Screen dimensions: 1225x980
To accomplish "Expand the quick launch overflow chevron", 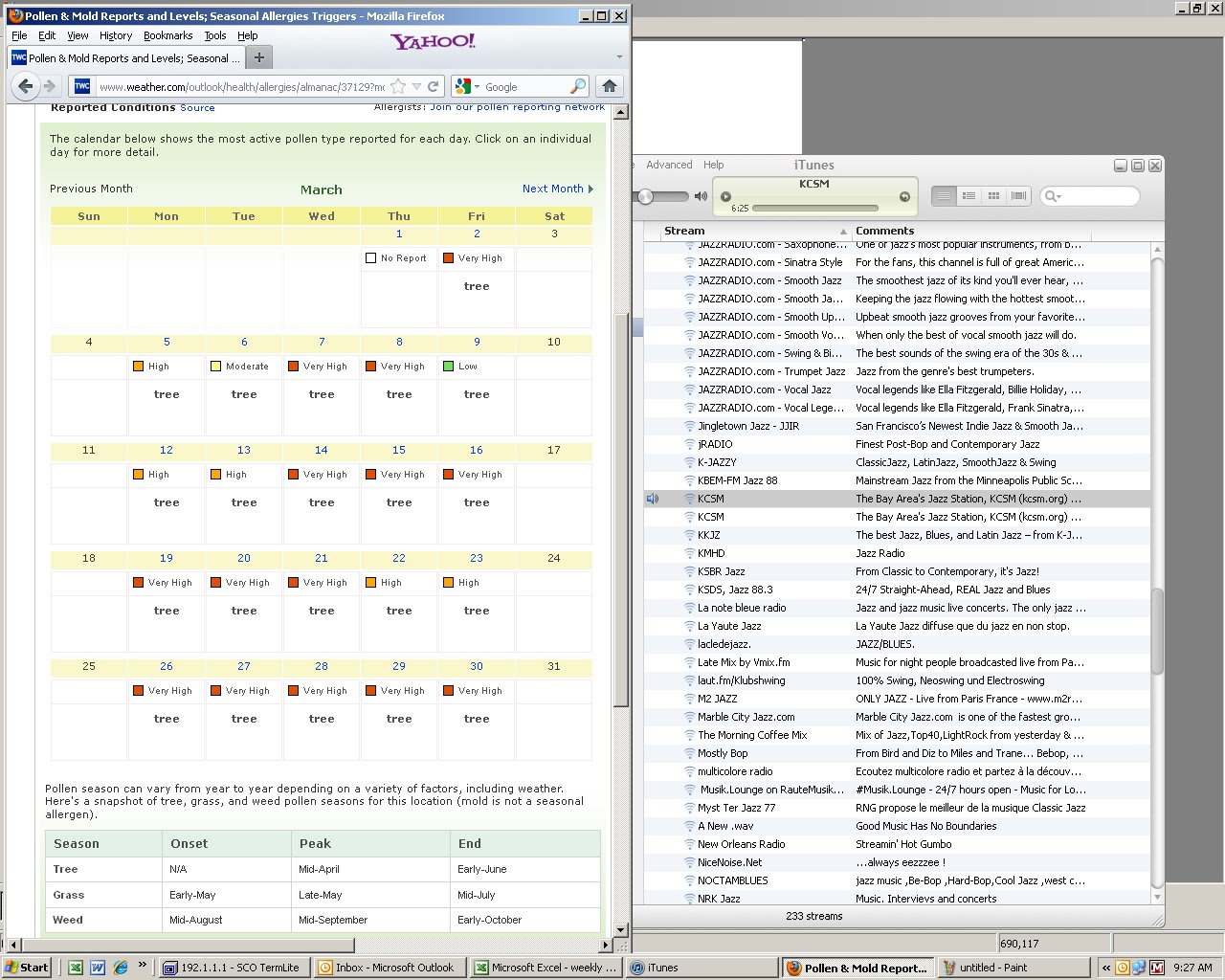I will 143,965.
